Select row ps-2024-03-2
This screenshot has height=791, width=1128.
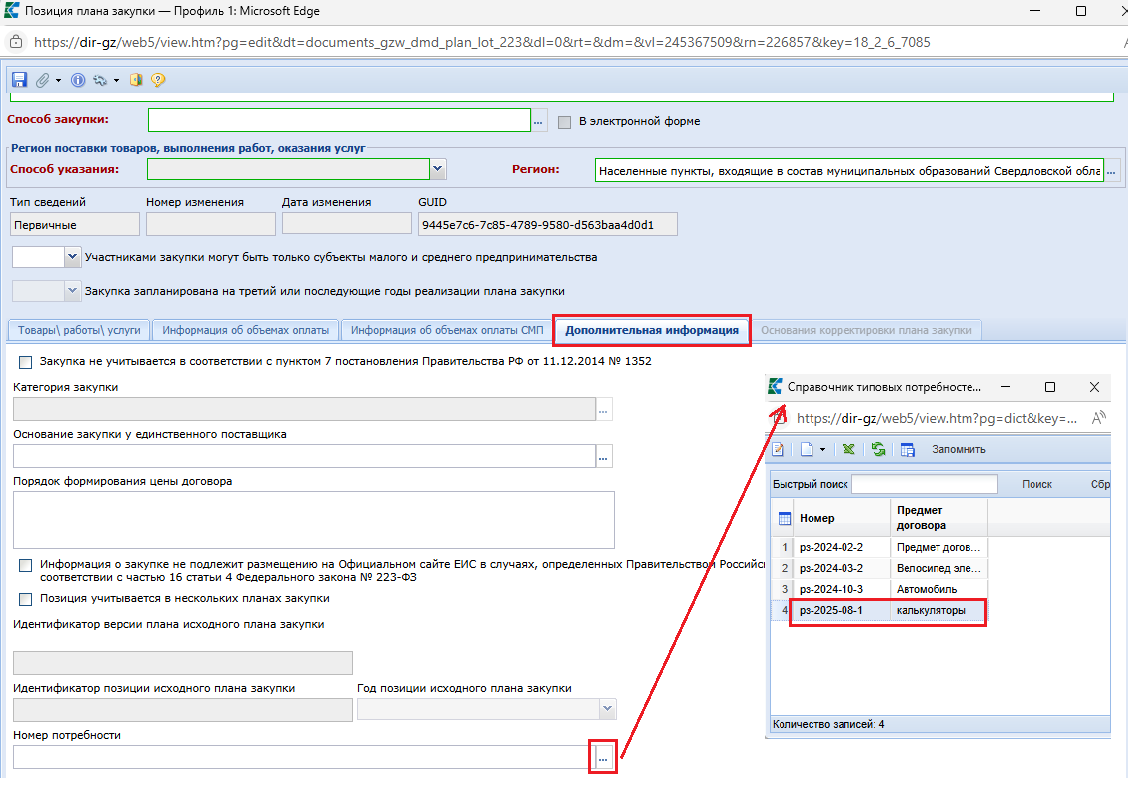880,568
